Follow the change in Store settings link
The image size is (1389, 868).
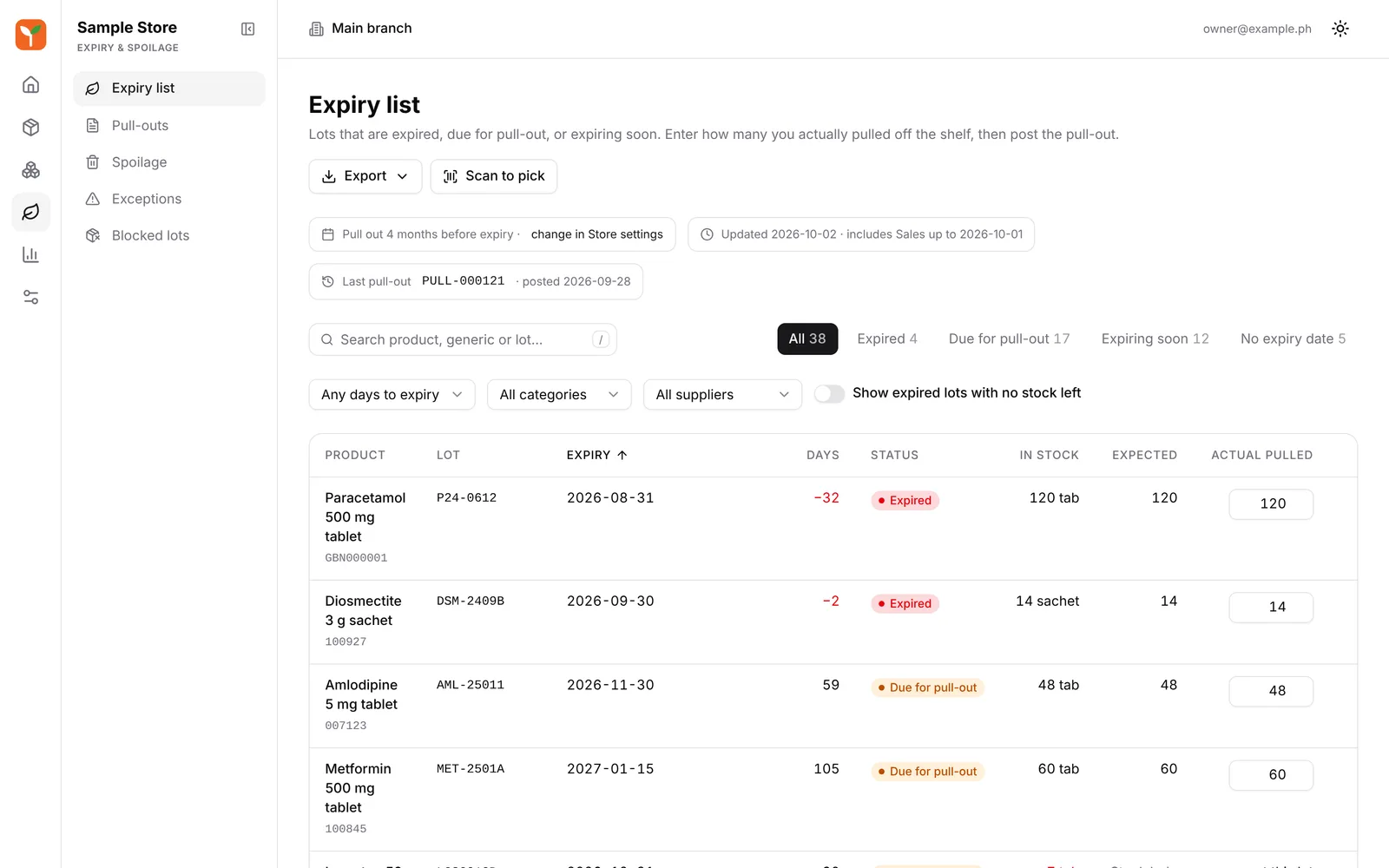coord(597,234)
